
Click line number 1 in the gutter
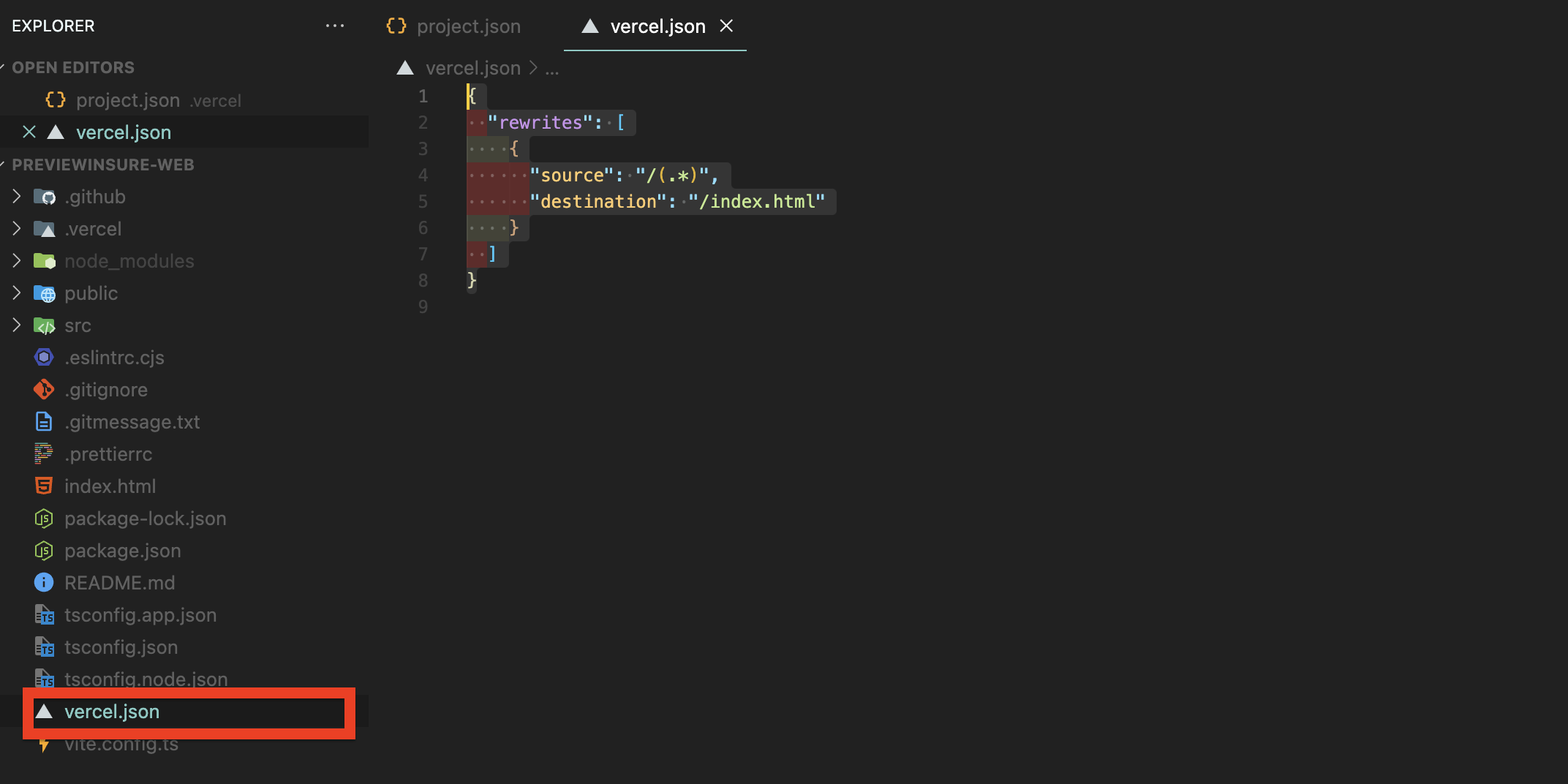click(x=423, y=96)
